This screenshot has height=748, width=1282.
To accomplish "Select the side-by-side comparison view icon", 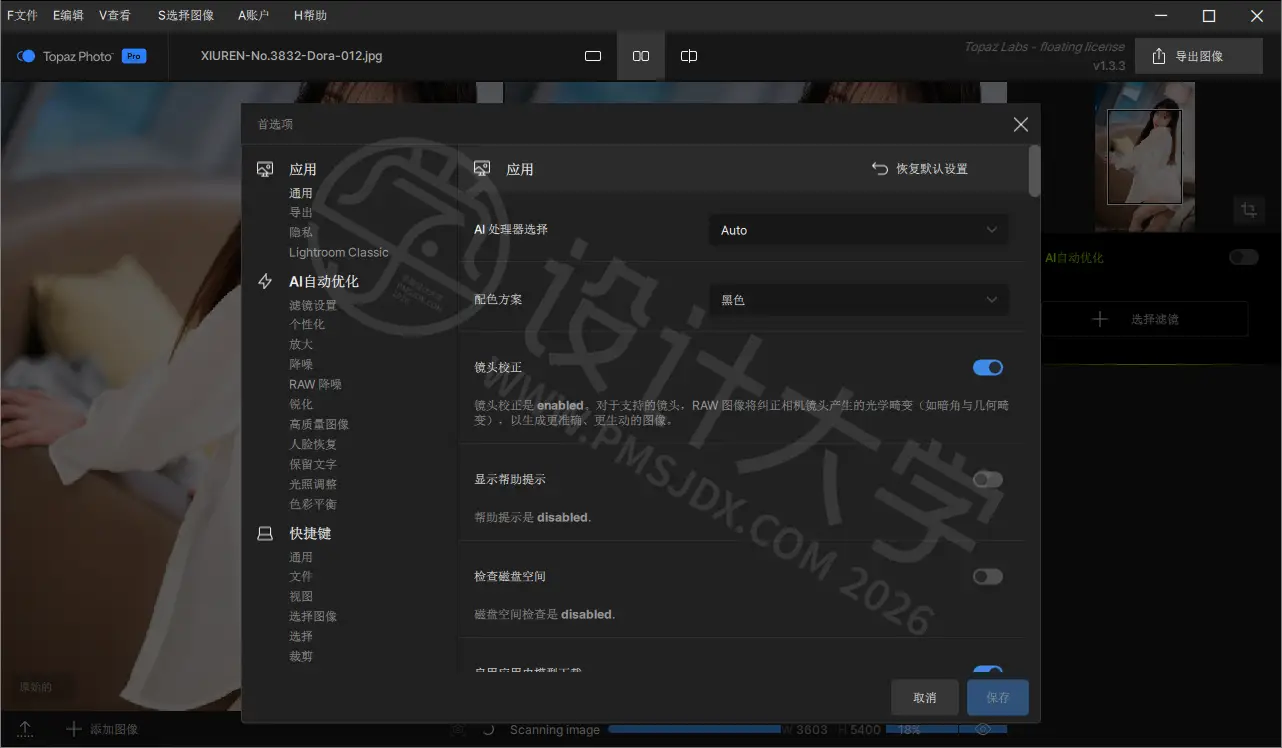I will click(641, 56).
